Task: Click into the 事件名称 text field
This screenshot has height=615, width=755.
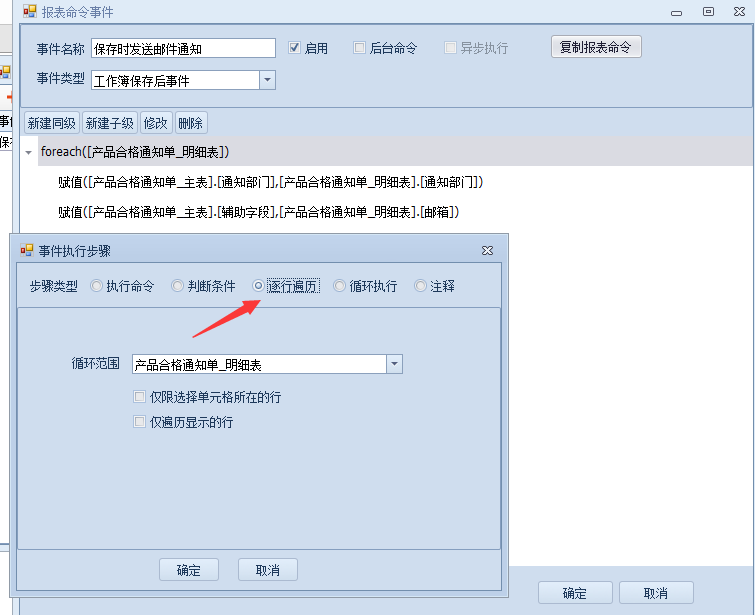Action: coord(182,48)
